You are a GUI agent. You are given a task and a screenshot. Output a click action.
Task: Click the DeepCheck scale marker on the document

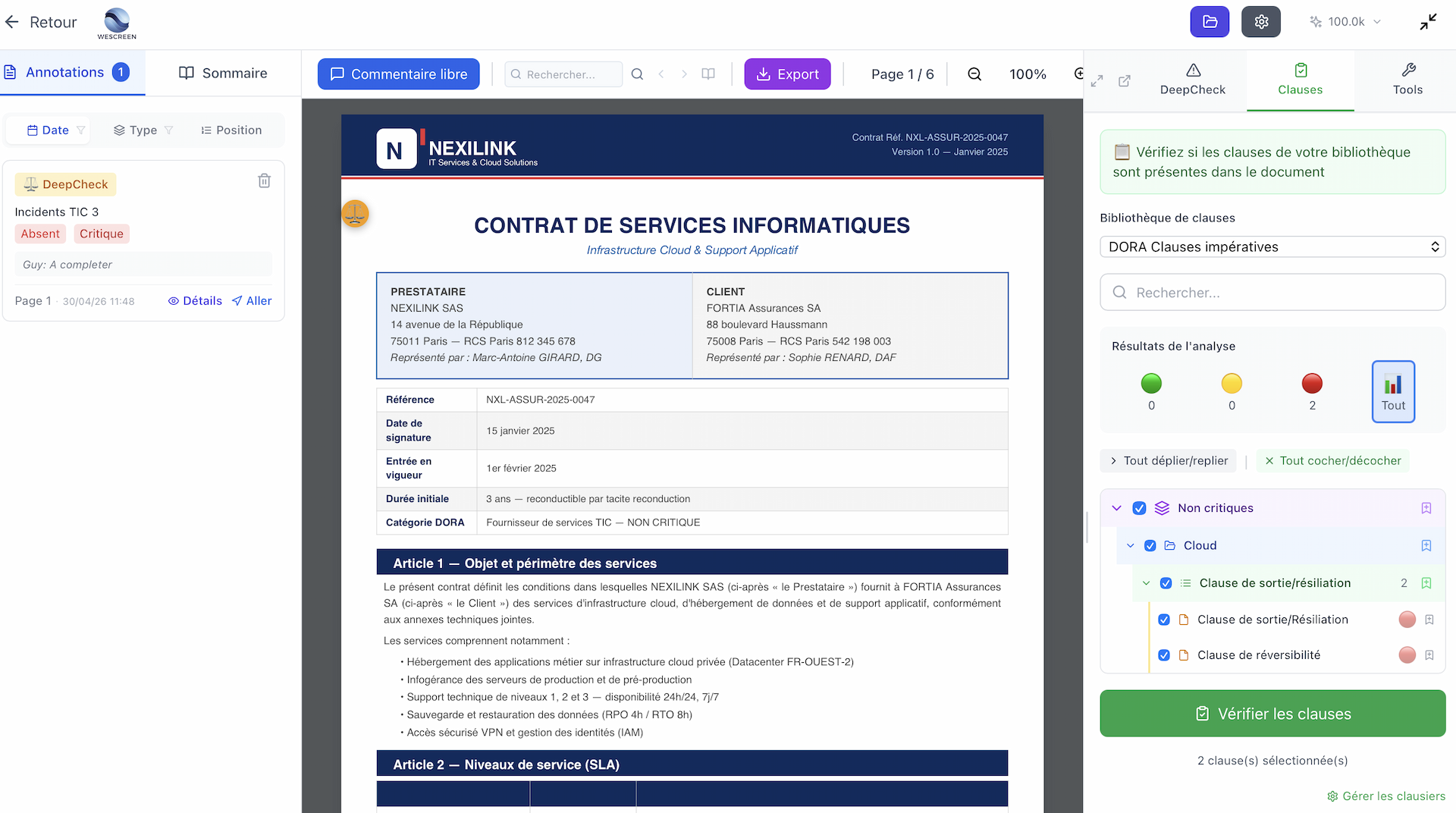[355, 214]
